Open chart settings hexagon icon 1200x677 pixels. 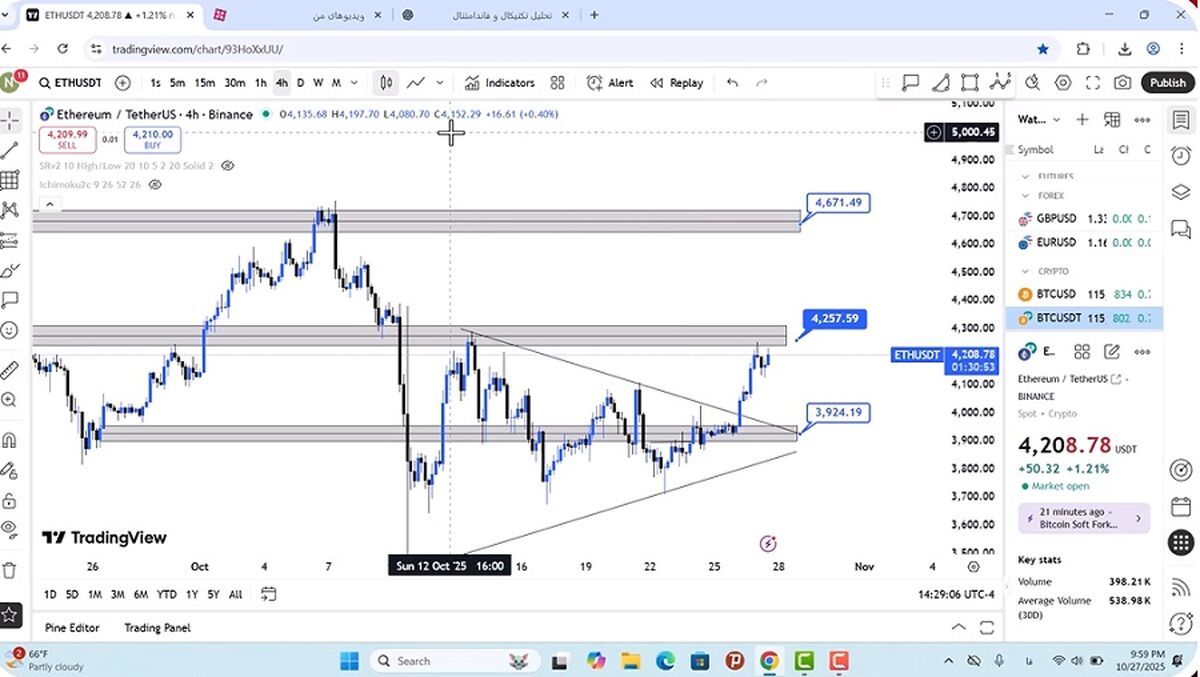click(1063, 83)
